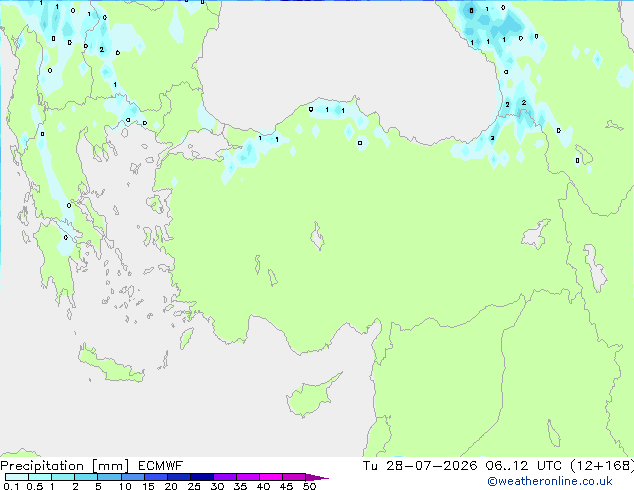The height and width of the screenshot is (490, 634).
Task: Pick the 0.5–1 mm legend color swatch
Action: [x=40, y=477]
